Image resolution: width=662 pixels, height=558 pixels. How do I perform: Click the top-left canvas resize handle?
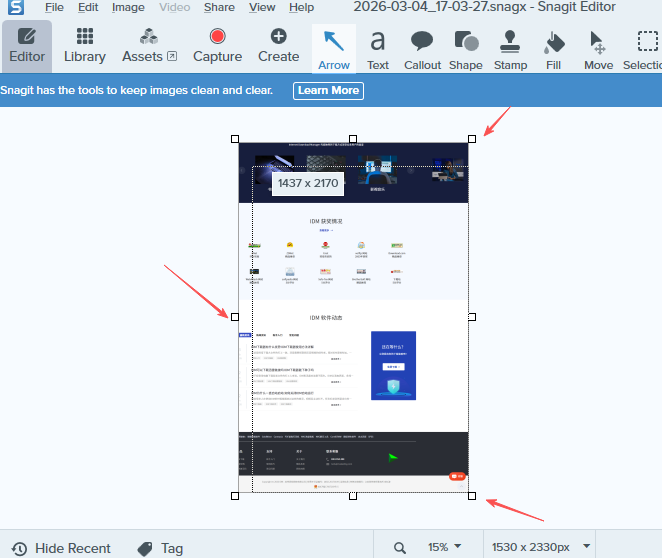coord(235,139)
